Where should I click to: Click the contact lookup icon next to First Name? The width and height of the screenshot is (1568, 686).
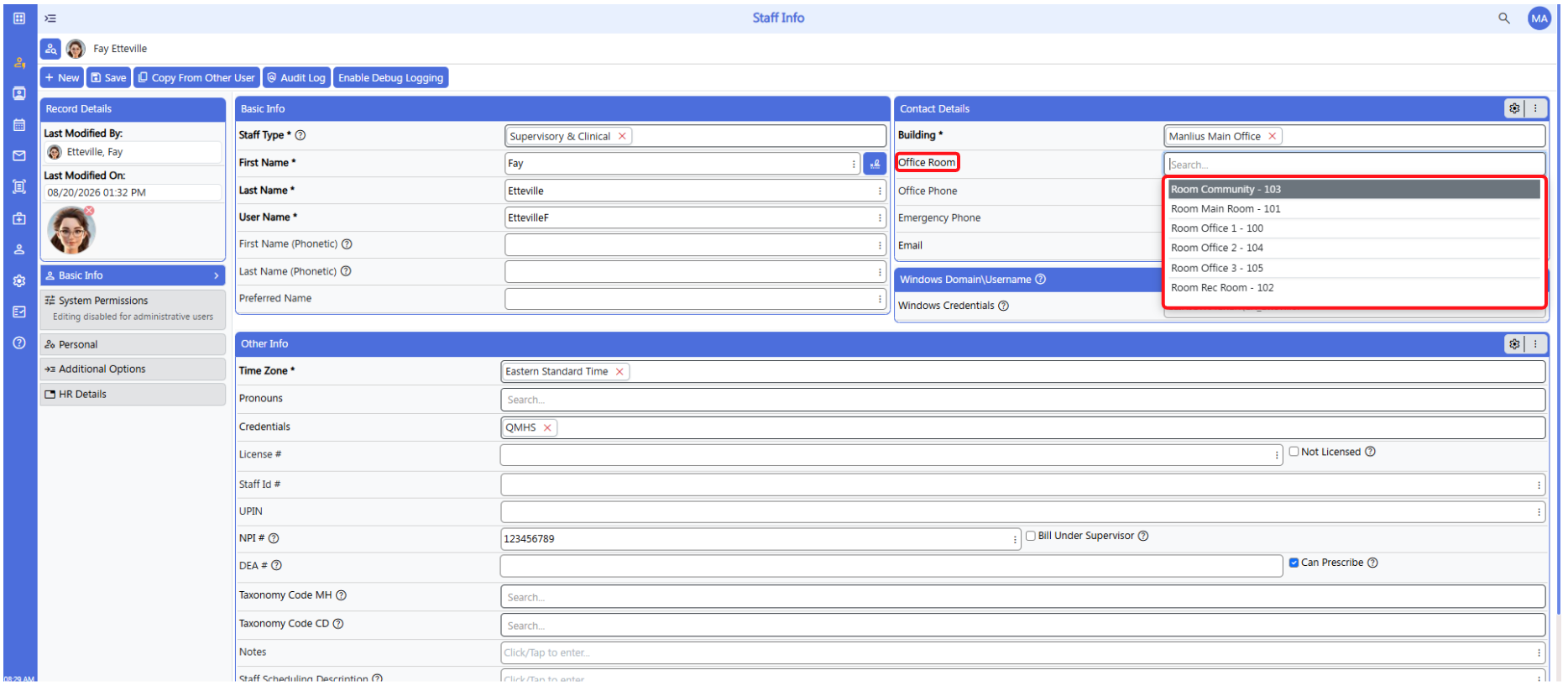point(875,164)
